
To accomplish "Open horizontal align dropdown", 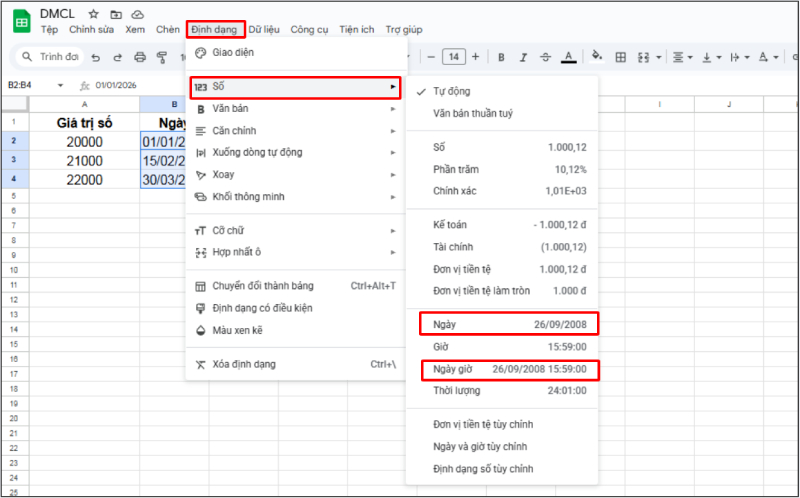I will pos(682,57).
